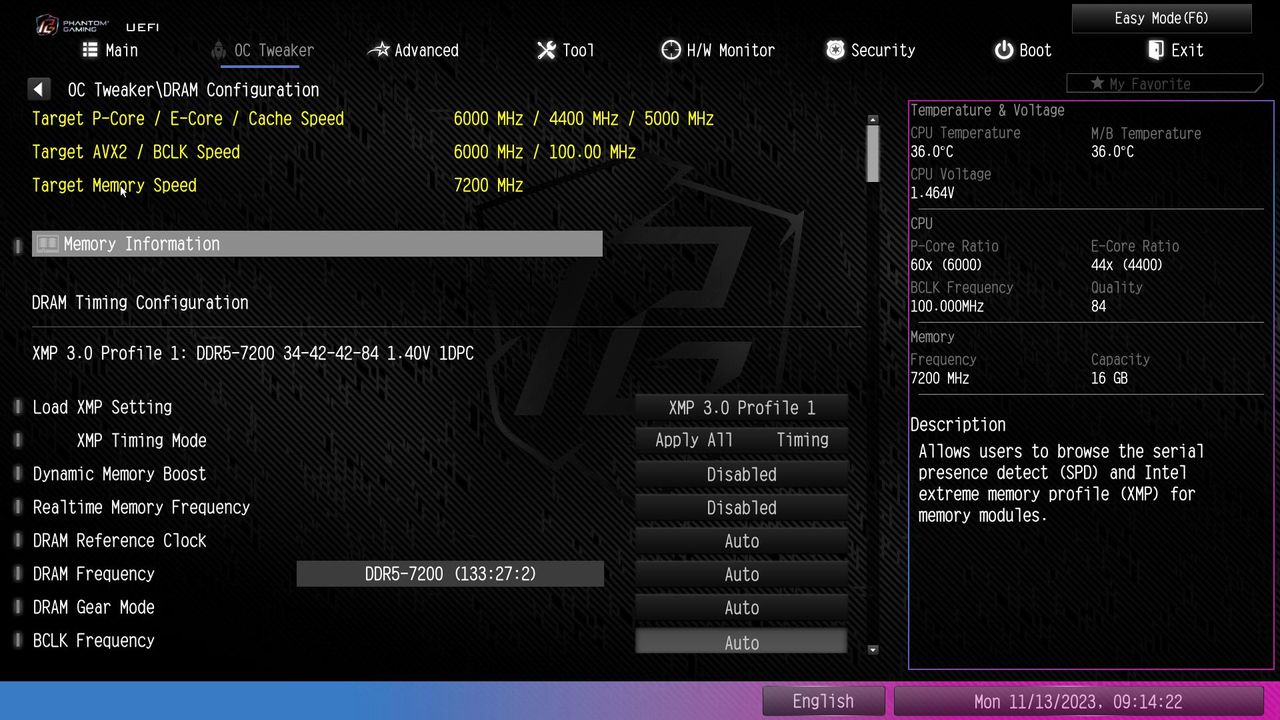Click the date and time display
Screen dimensions: 1280x720
(1078, 701)
